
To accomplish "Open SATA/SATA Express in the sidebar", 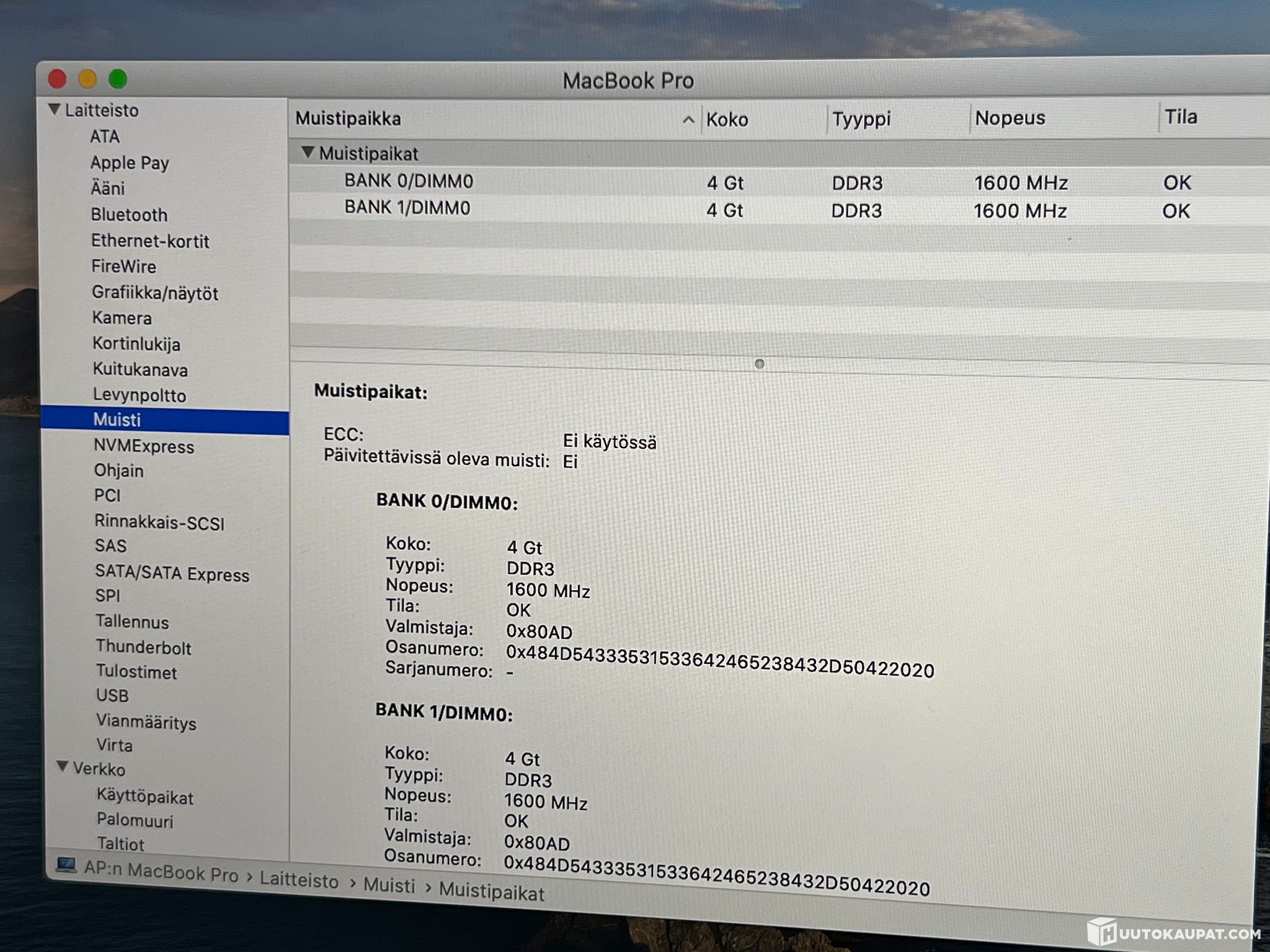I will pyautogui.click(x=172, y=573).
